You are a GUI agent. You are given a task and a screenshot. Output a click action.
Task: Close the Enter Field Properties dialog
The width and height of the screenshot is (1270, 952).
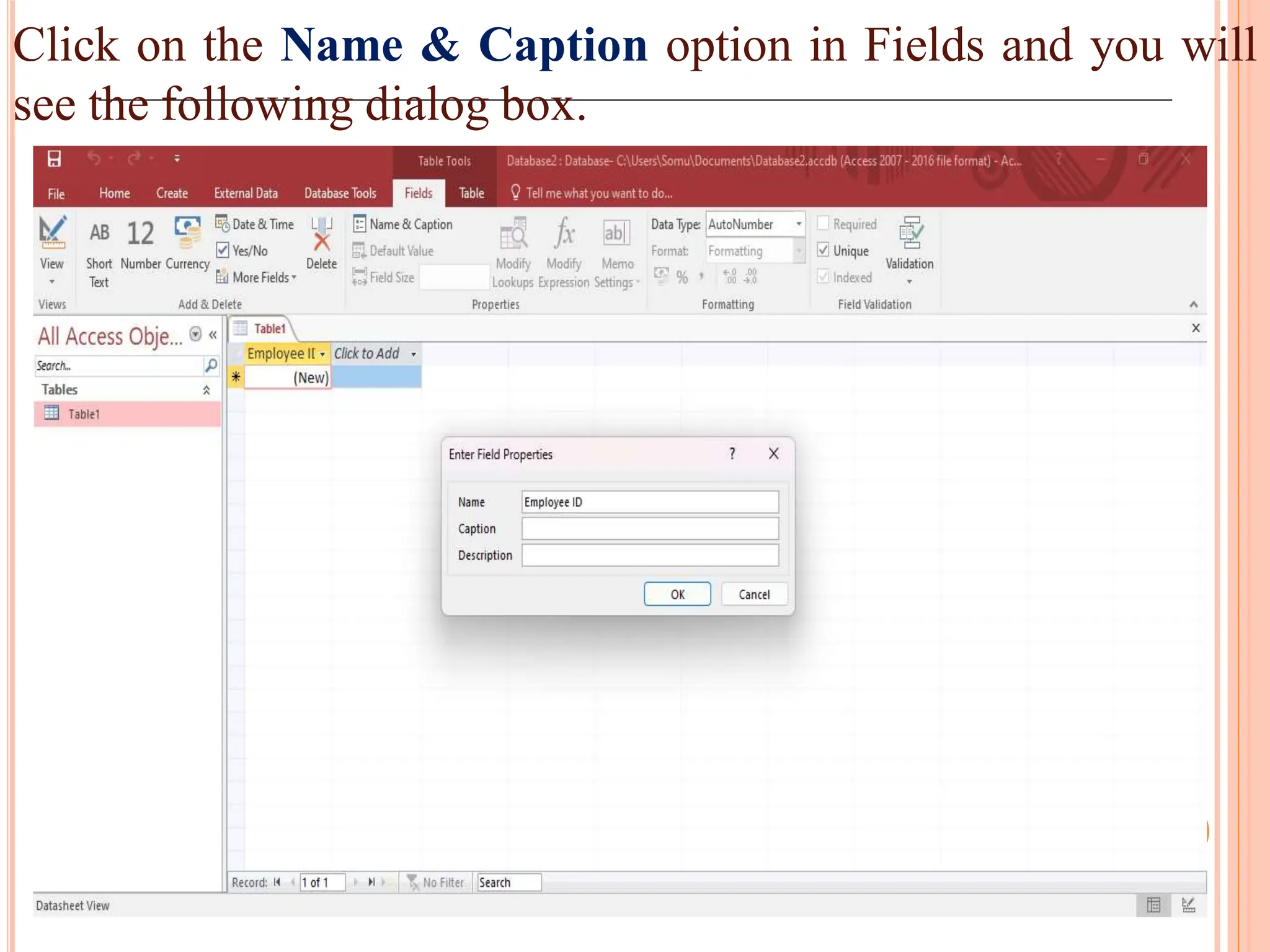tap(773, 454)
